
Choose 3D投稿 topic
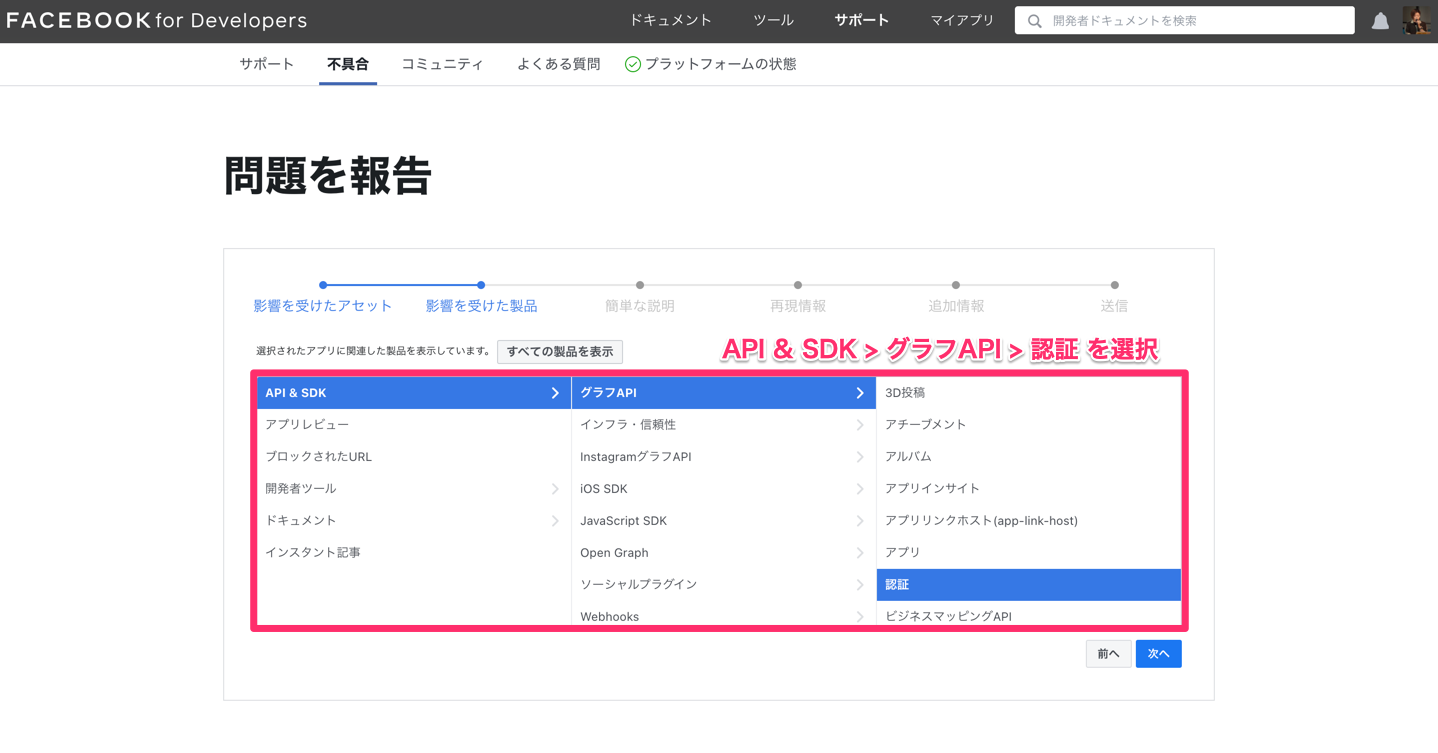click(1029, 393)
